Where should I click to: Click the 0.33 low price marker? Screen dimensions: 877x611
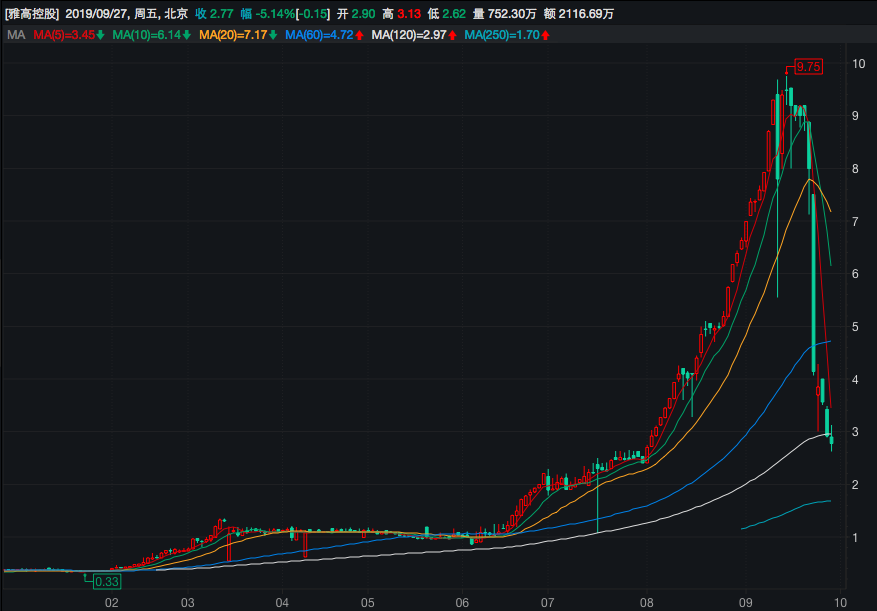pyautogui.click(x=107, y=581)
